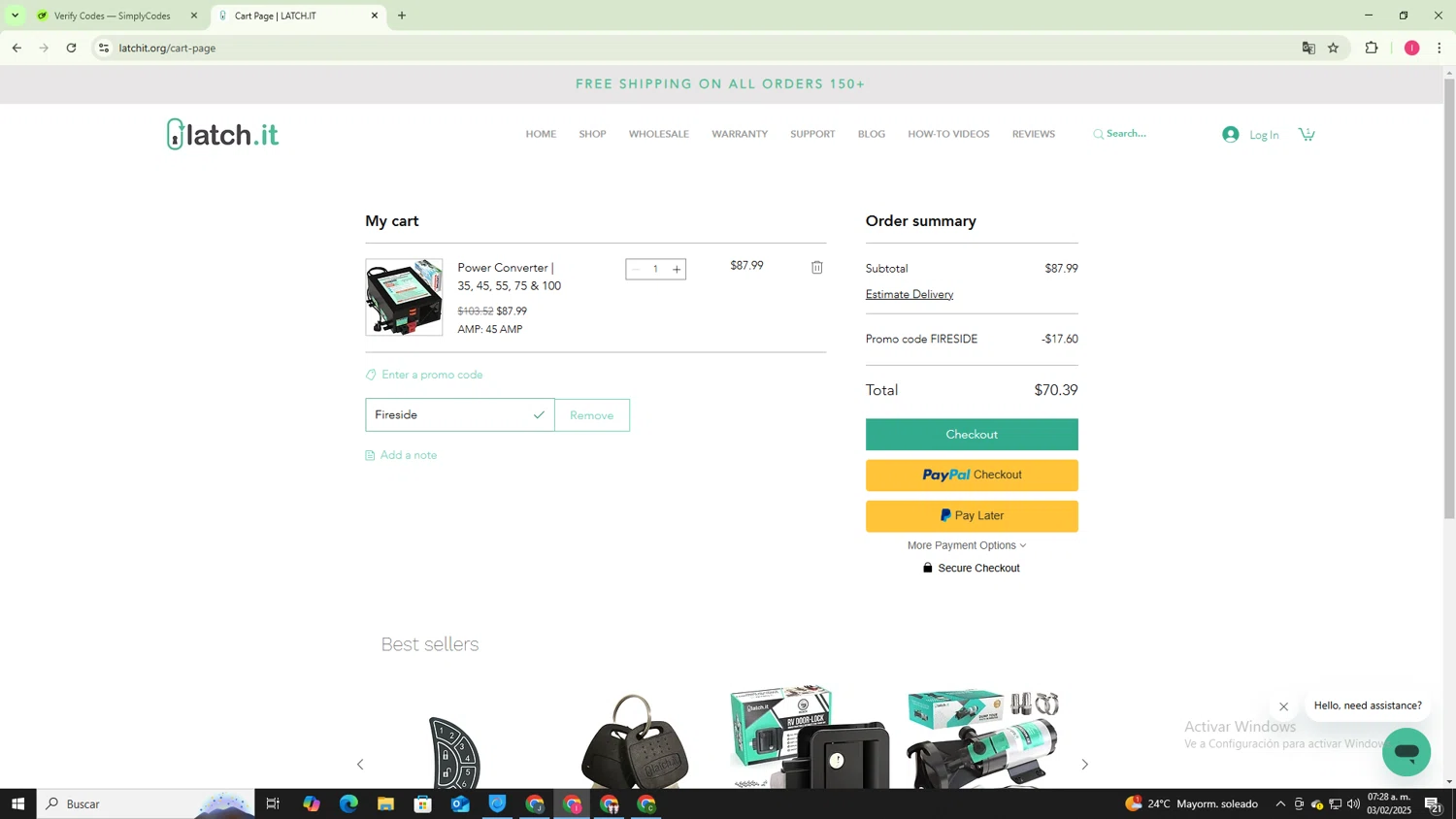Click the taskbar Buscar search box

coord(146,803)
